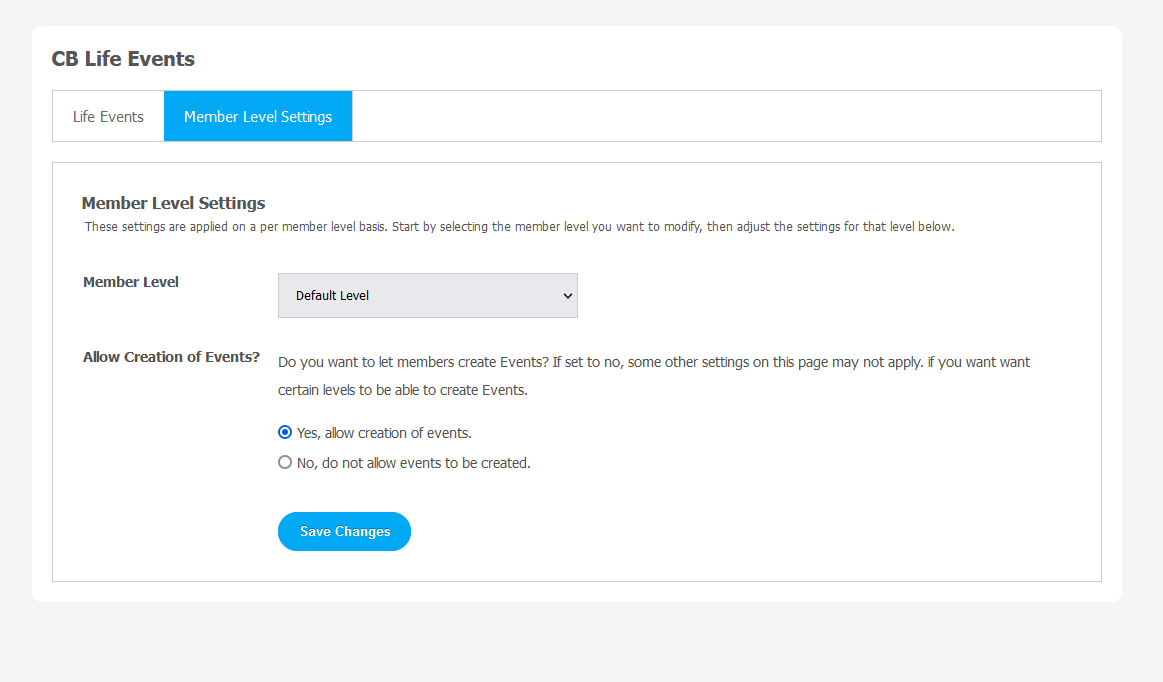Click the 'certain levels to be able' help text line
This screenshot has width=1163, height=682.
tap(402, 390)
